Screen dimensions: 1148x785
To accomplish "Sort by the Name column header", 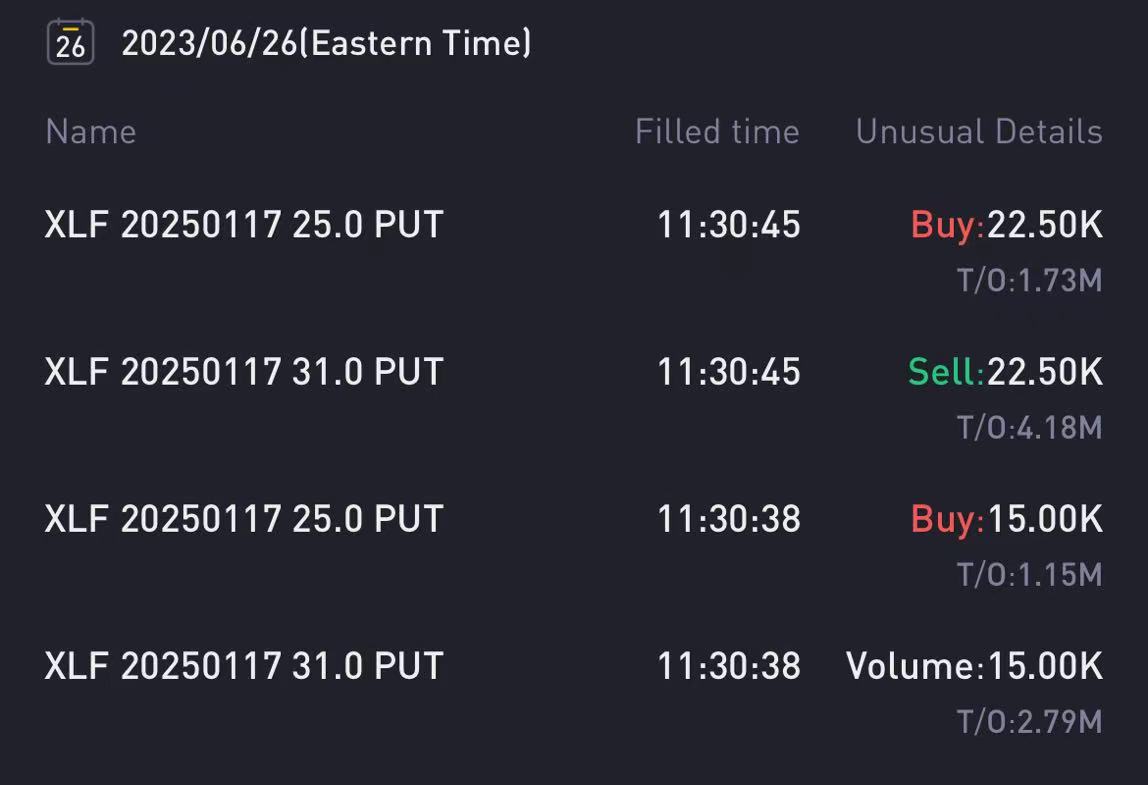I will pyautogui.click(x=91, y=132).
